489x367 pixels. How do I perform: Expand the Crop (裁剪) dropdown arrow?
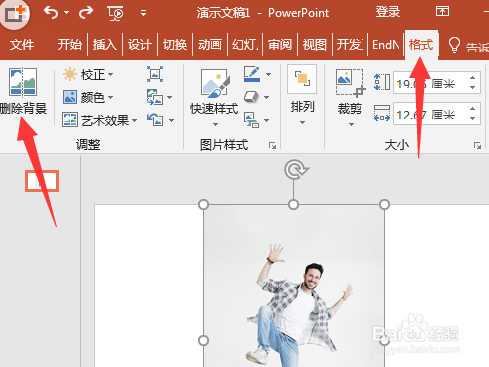[351, 124]
